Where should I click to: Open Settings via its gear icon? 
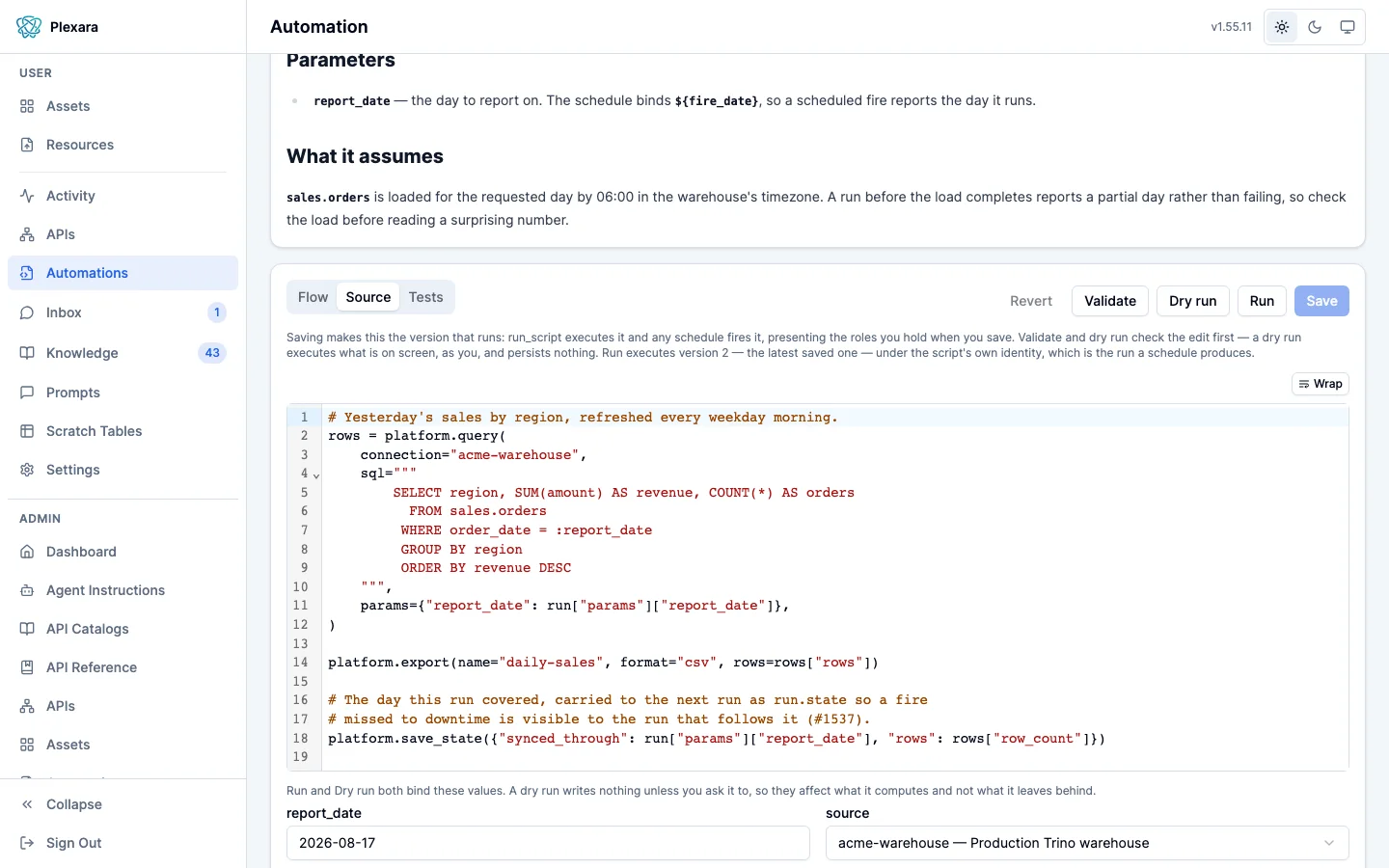pos(27,470)
